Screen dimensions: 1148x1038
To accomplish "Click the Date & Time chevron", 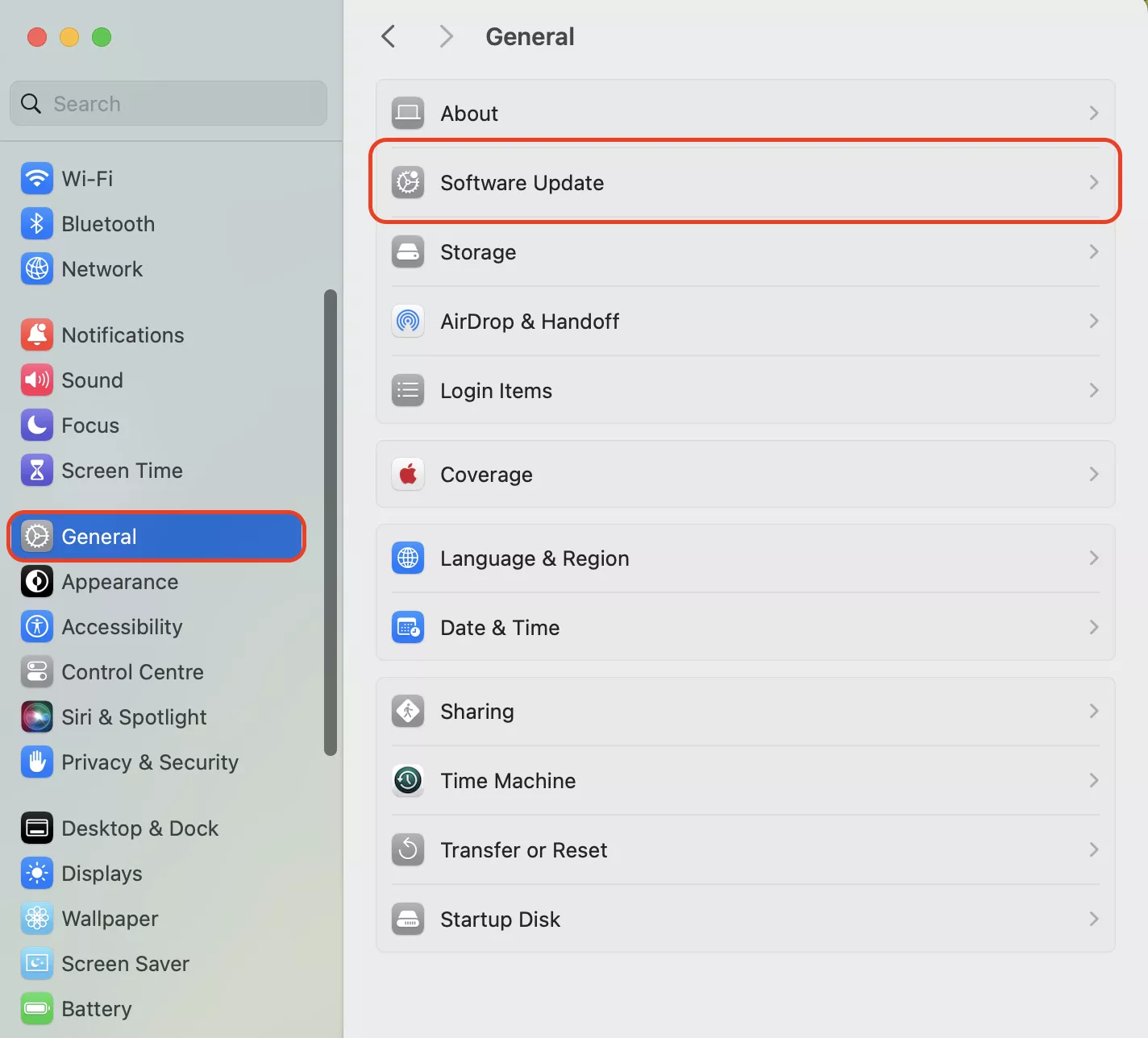I will 1094,627.
